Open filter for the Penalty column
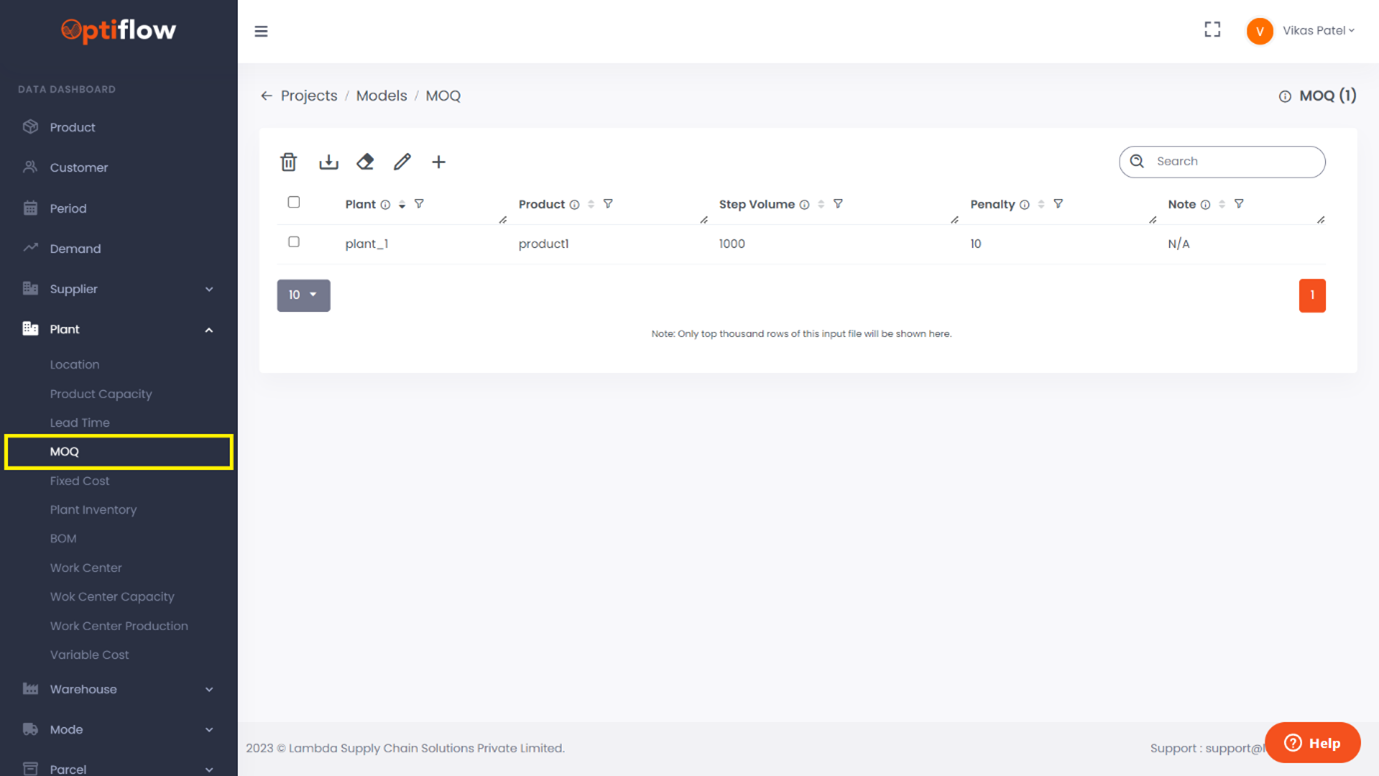The image size is (1379, 776). (1058, 204)
